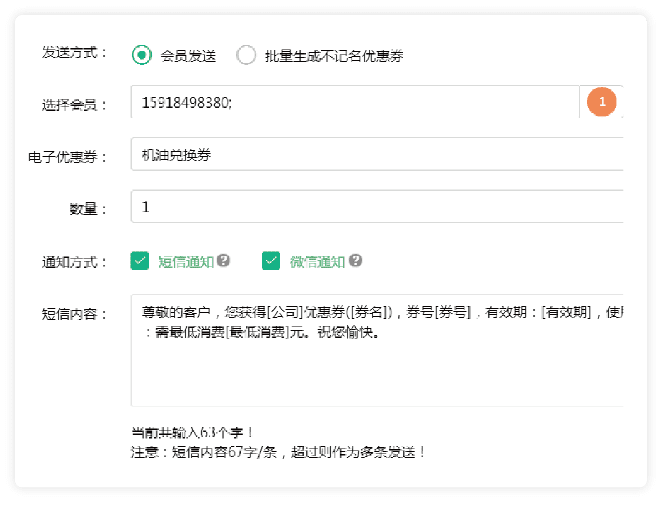Click the 电子优惠券 label
Viewport: 662px width, 526px height.
(68, 156)
